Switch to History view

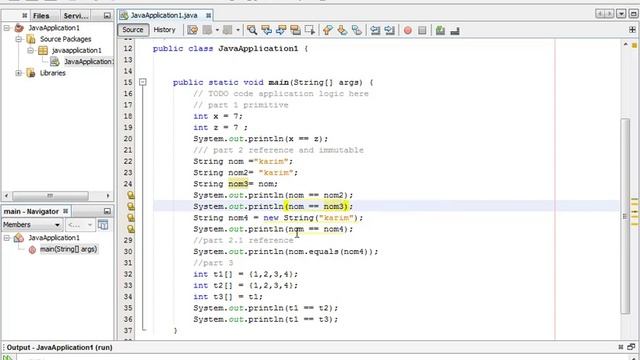coord(164,30)
